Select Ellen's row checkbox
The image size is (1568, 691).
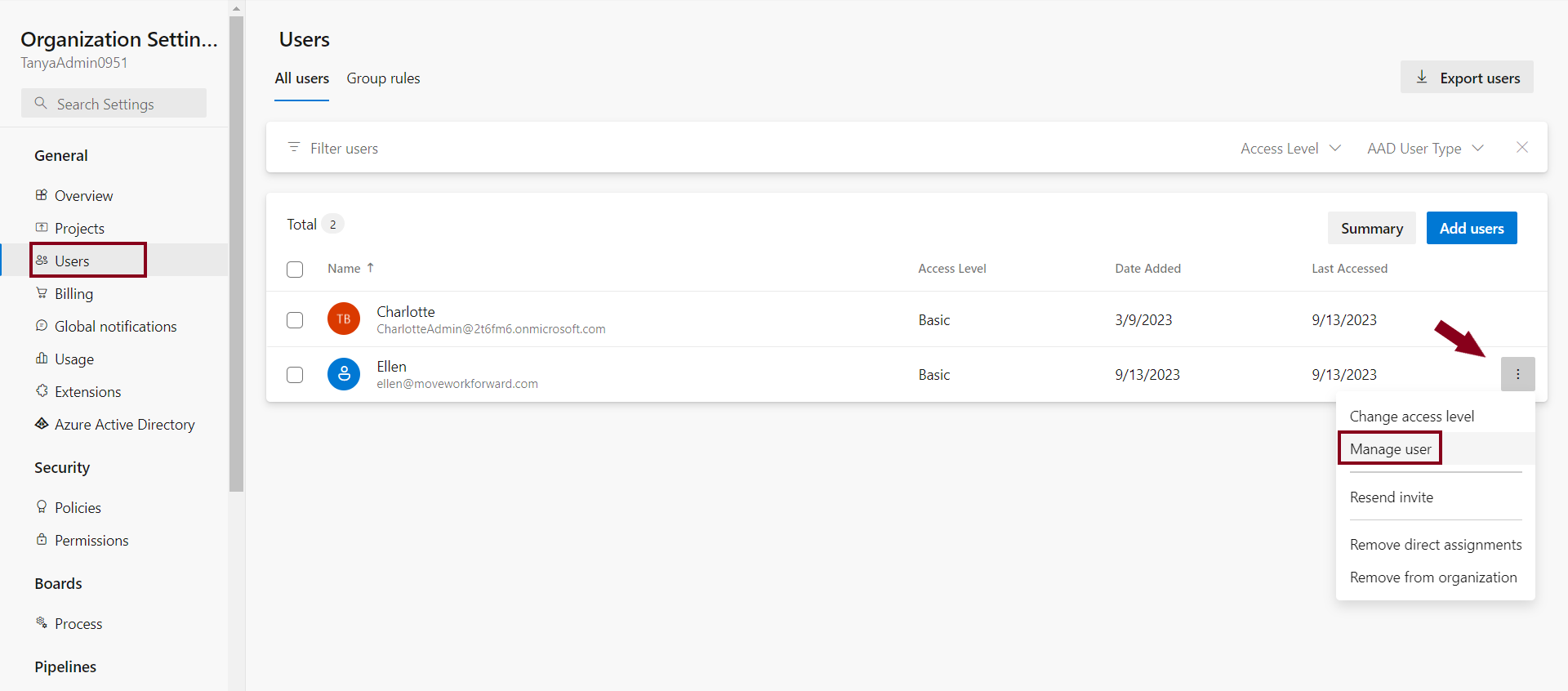click(295, 375)
